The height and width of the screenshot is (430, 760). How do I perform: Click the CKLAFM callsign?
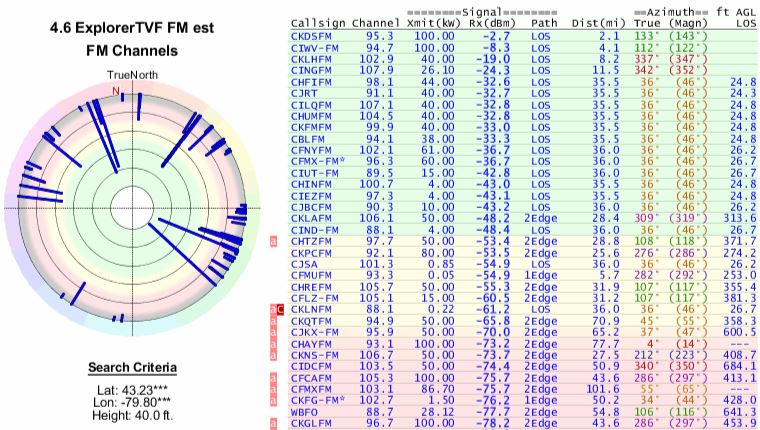pos(311,219)
